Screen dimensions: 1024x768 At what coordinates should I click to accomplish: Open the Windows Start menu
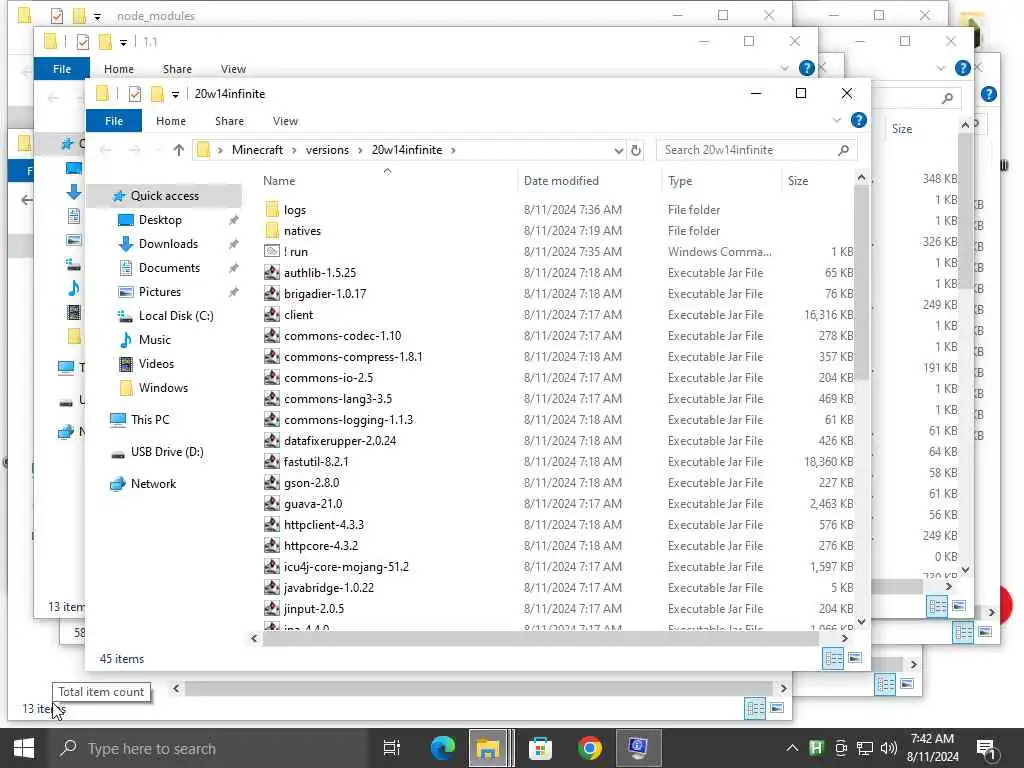[x=24, y=748]
